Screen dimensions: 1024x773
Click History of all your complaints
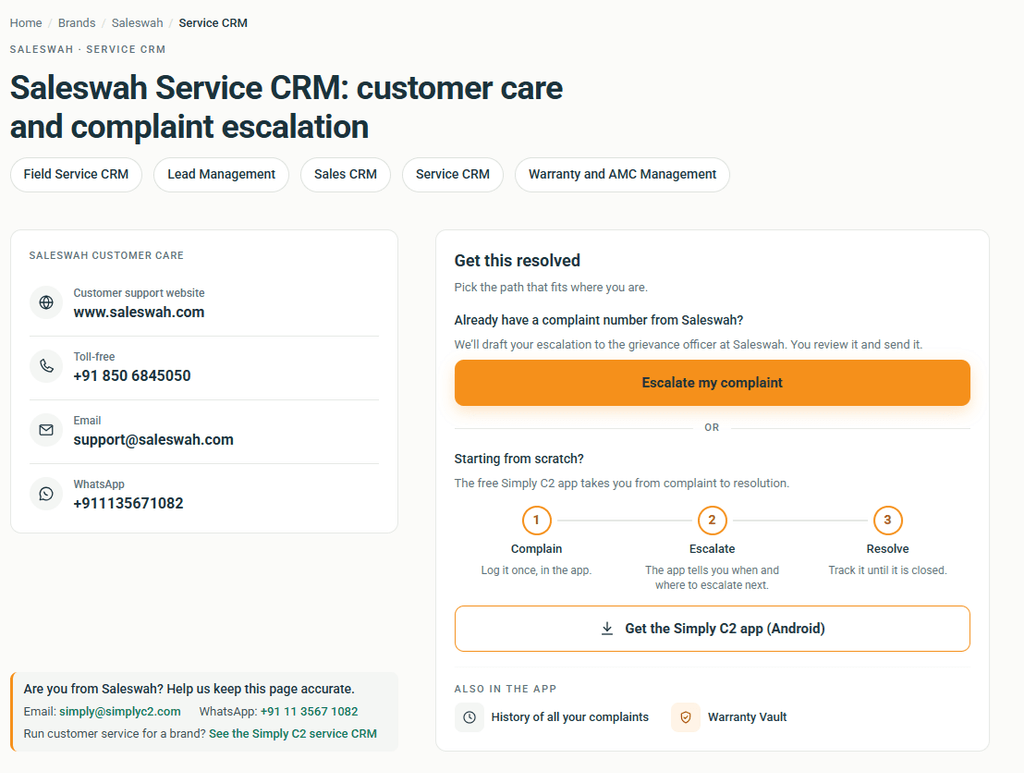(x=570, y=718)
